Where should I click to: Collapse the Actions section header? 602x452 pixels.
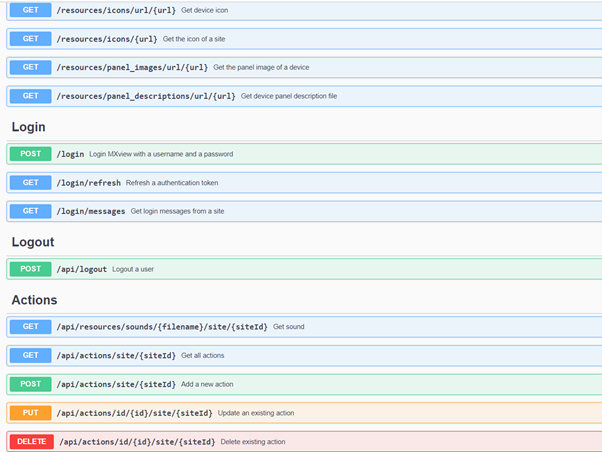click(34, 300)
